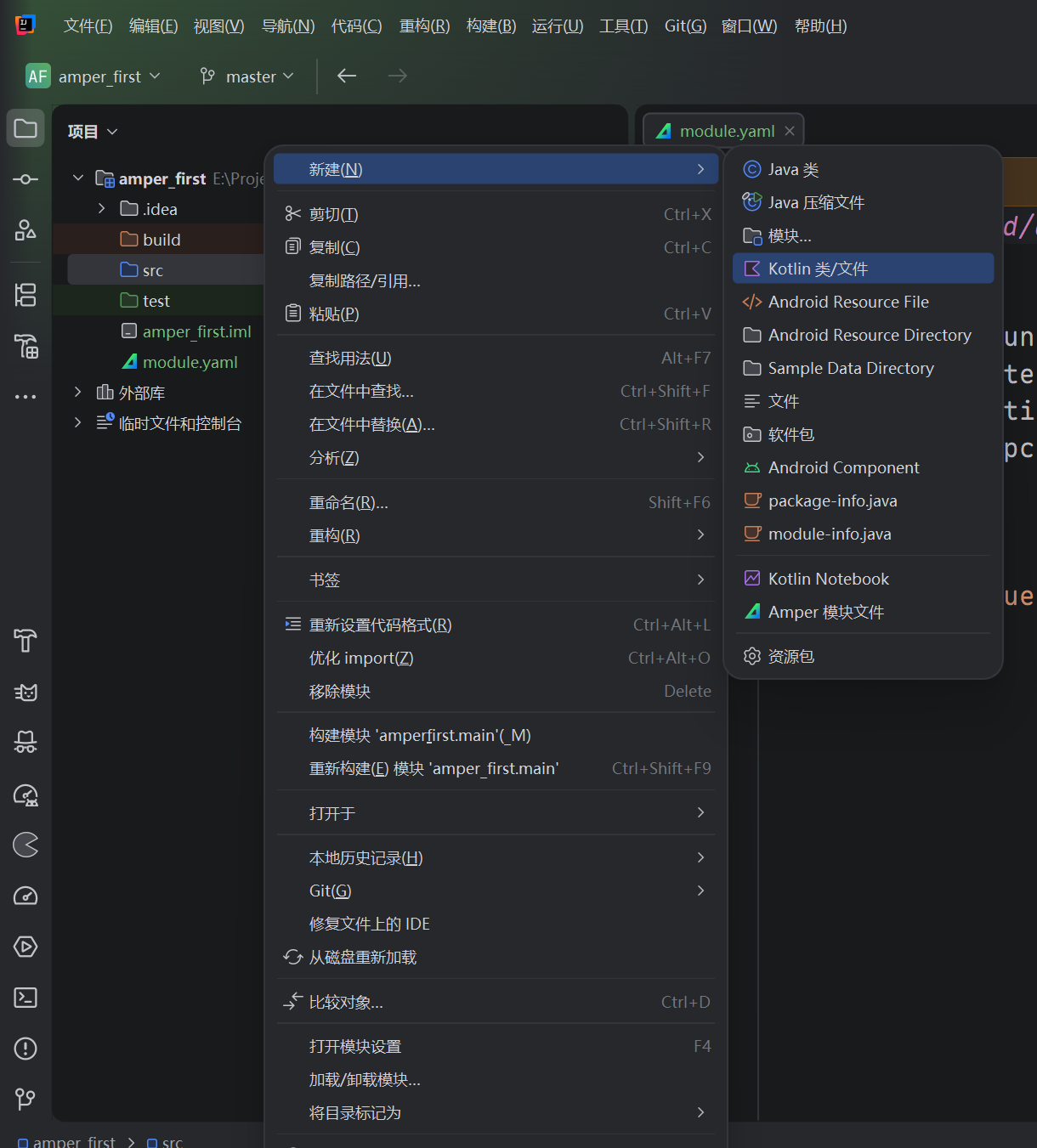Expand the .idea folder
Viewport: 1037px width, 1148px height.
102,209
